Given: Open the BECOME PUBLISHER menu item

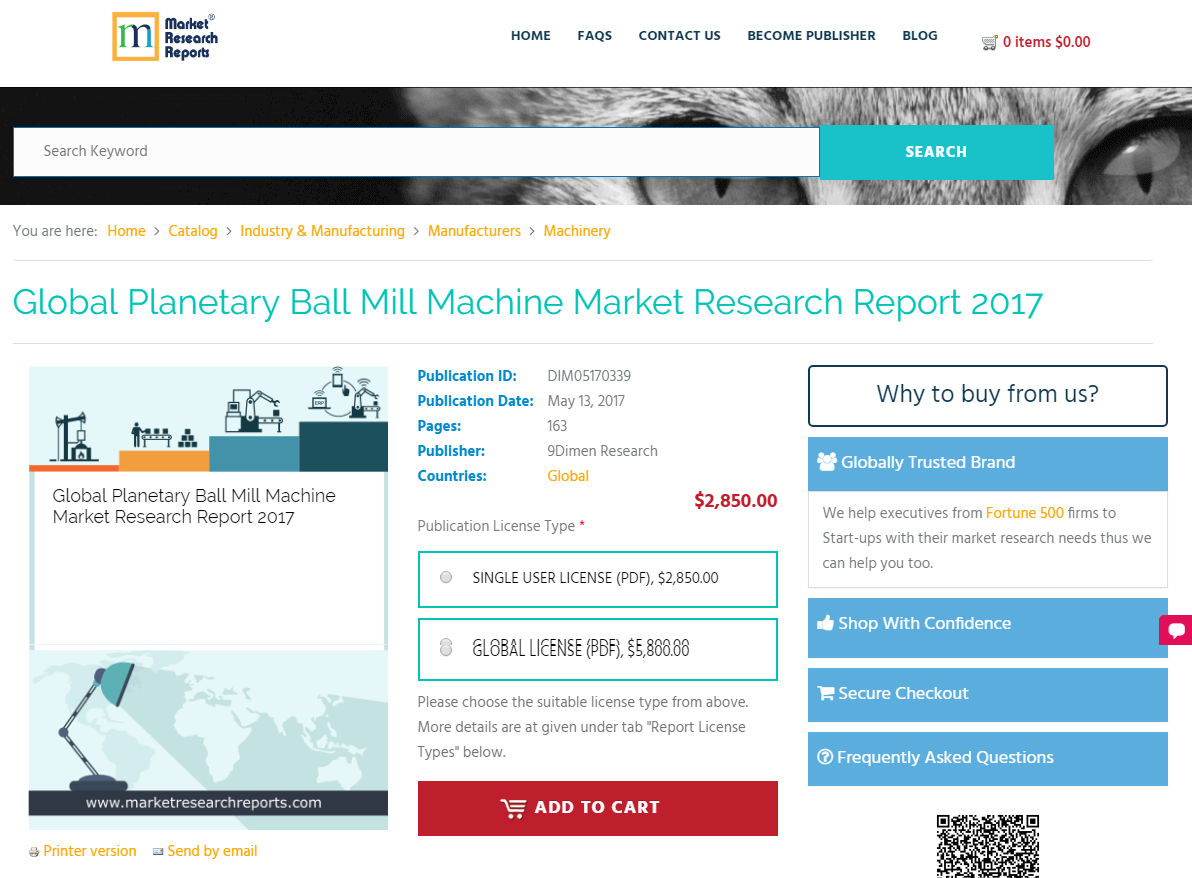Looking at the screenshot, I should (811, 36).
